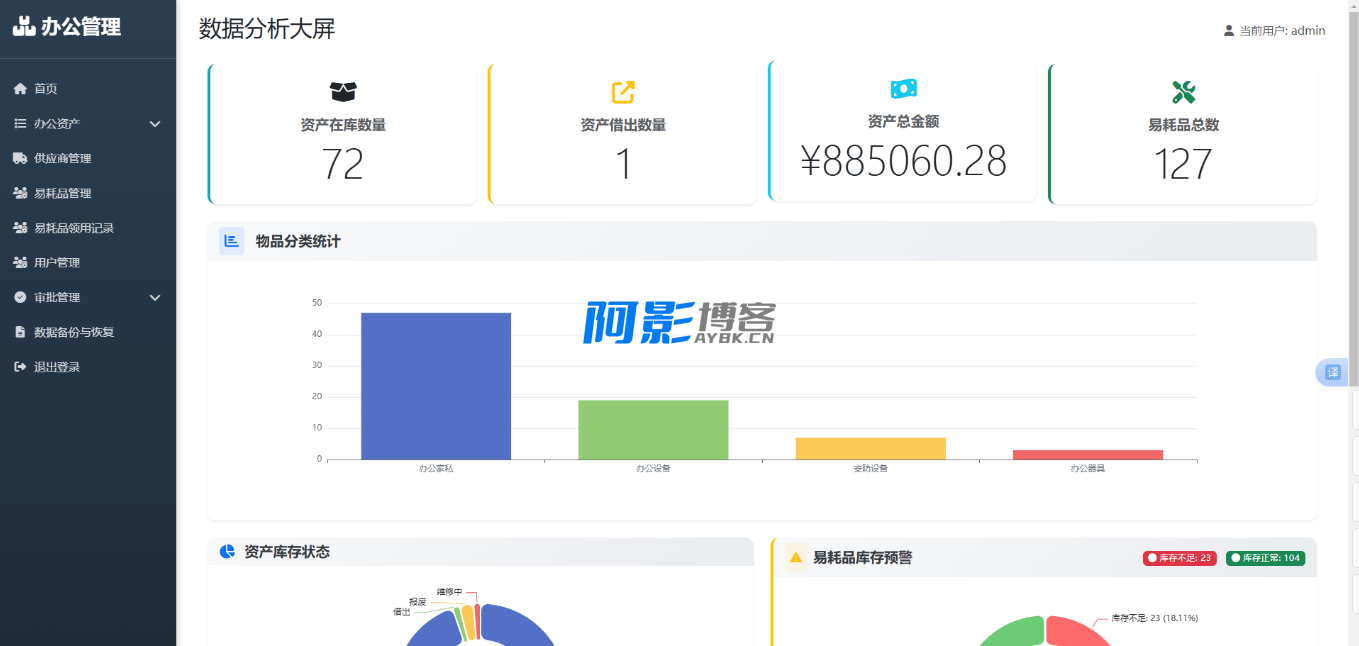Expand the 办公资产 sidebar submenu chevron

click(x=155, y=124)
